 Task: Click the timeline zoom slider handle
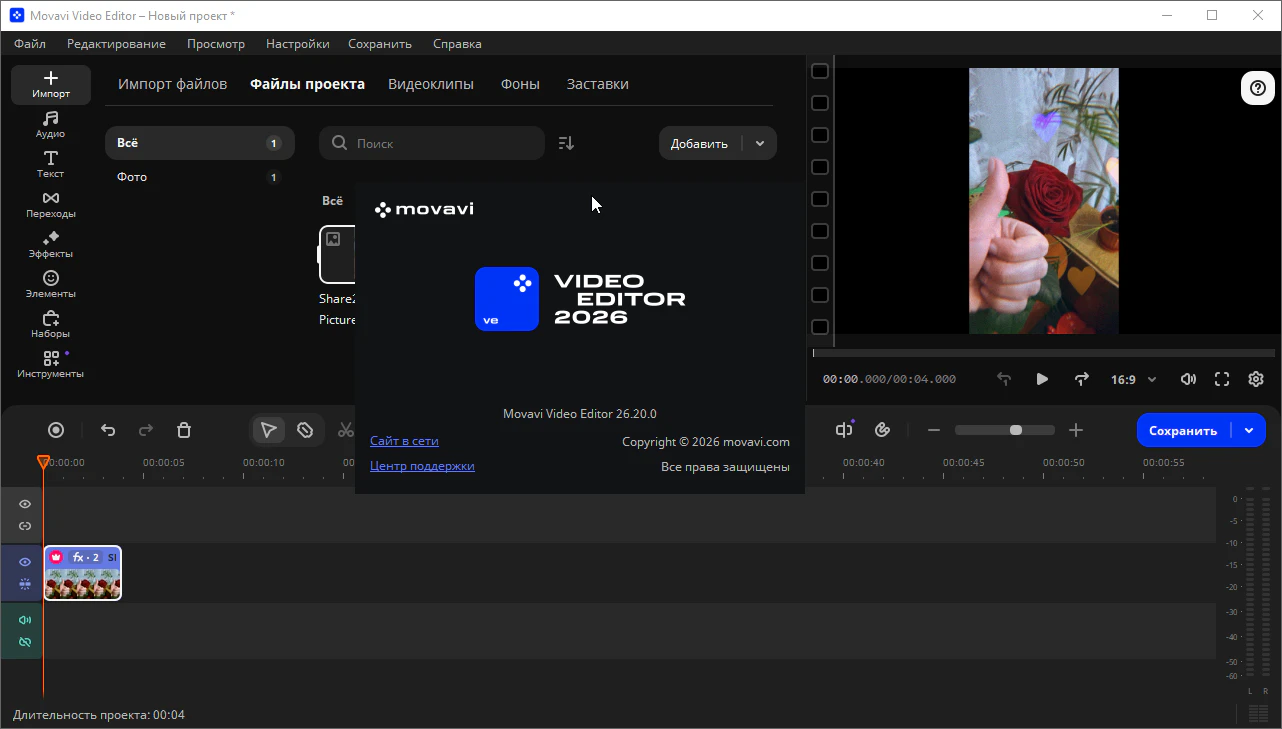(x=1016, y=430)
